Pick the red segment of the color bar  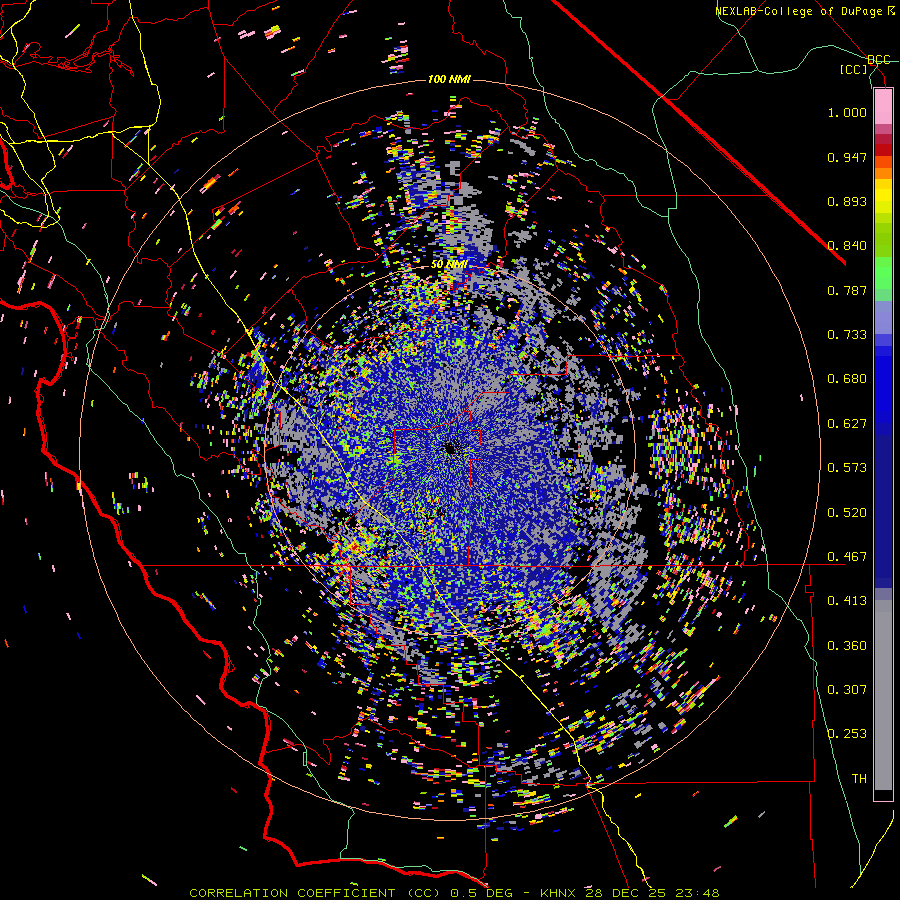click(x=883, y=150)
